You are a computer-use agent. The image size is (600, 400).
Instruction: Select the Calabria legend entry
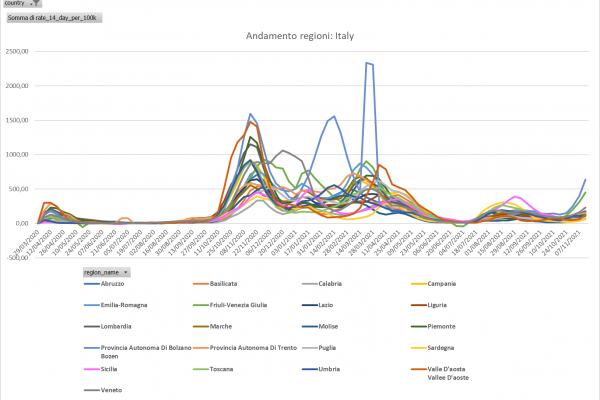pyautogui.click(x=322, y=284)
